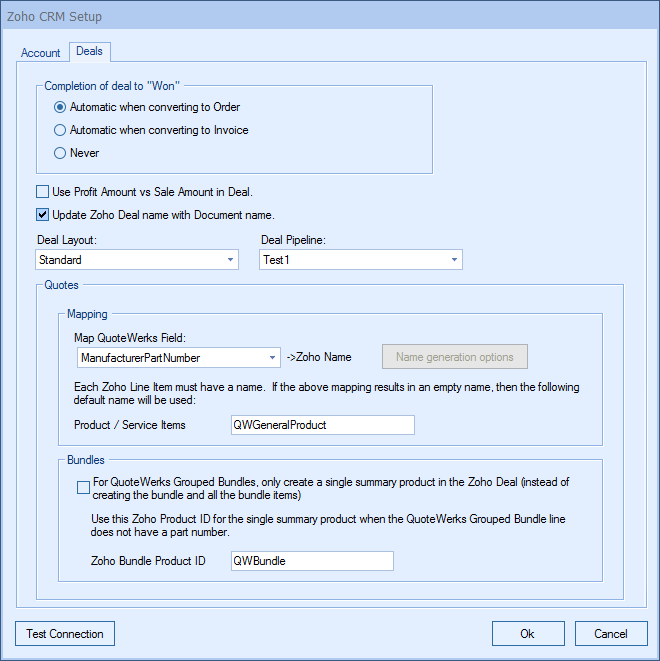
Task: Click the Product / Service Items text field
Action: 321,425
